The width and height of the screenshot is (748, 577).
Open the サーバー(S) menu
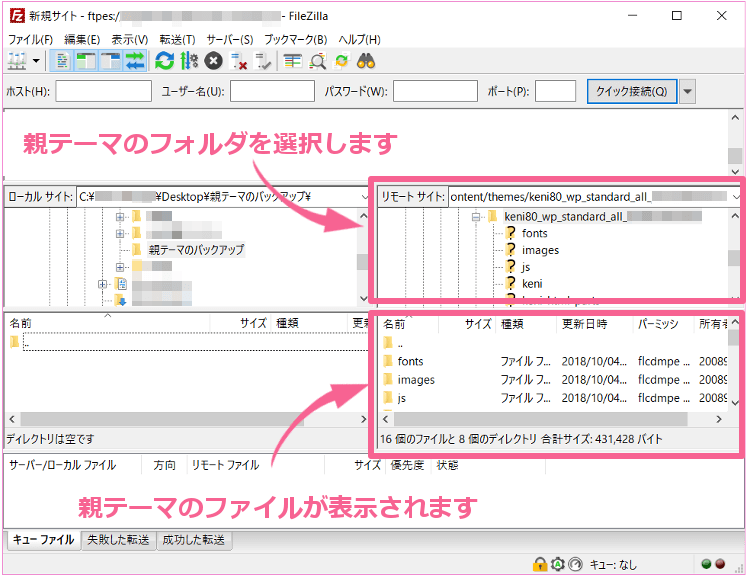pos(229,40)
